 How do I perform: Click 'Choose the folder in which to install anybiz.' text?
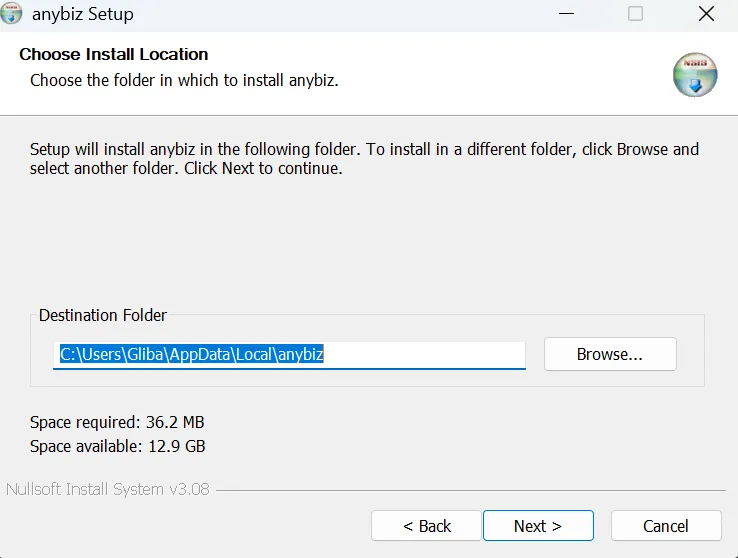pos(184,80)
